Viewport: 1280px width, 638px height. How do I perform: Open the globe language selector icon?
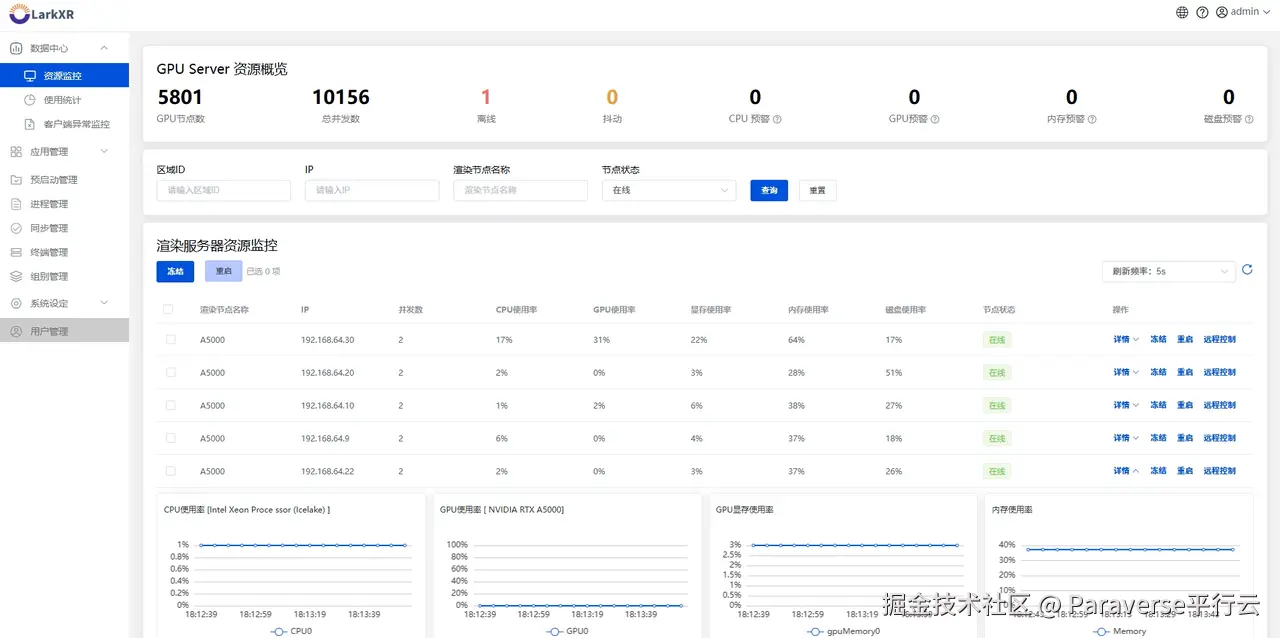[1182, 12]
